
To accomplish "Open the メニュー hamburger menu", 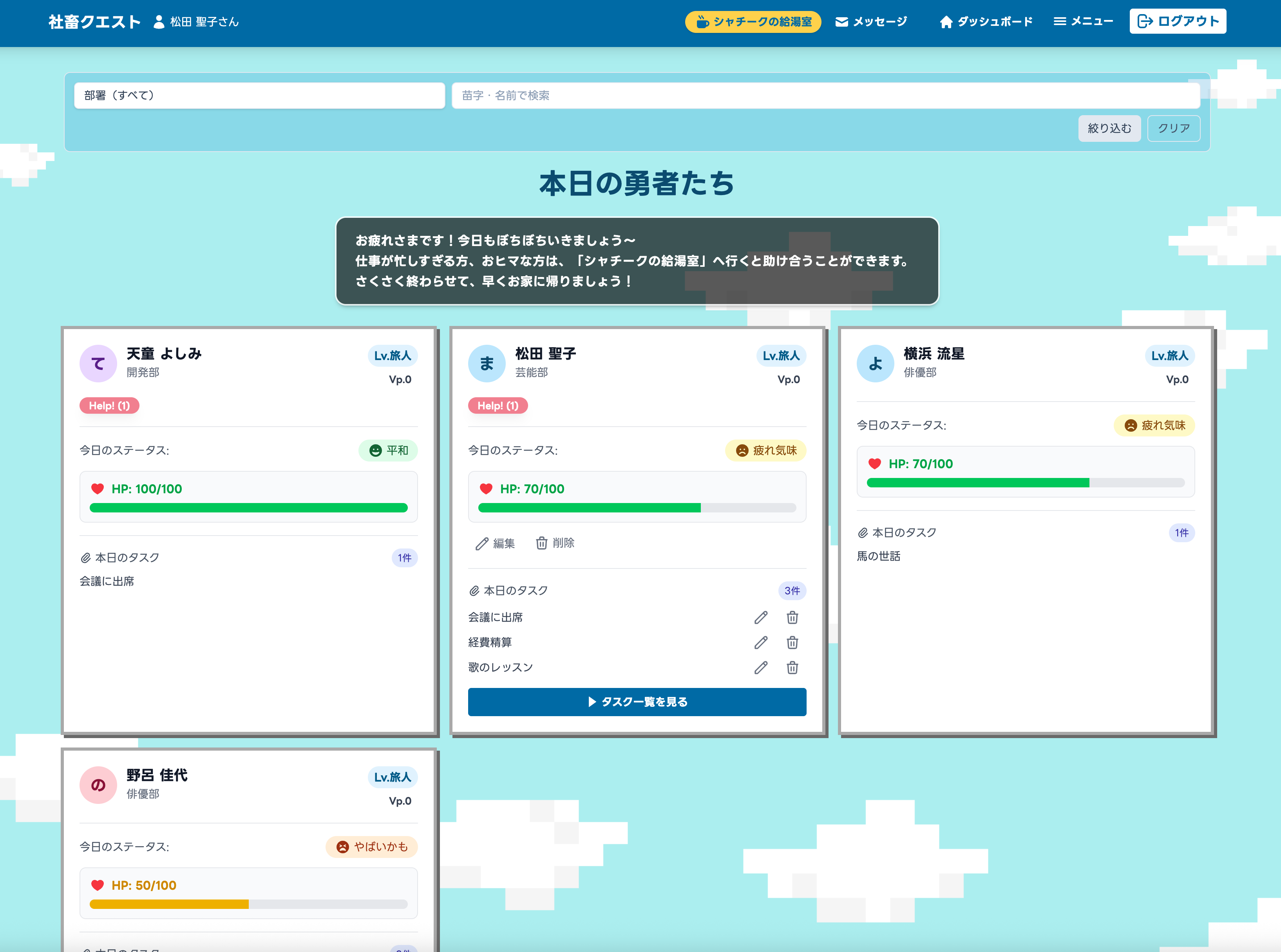I will (x=1083, y=21).
